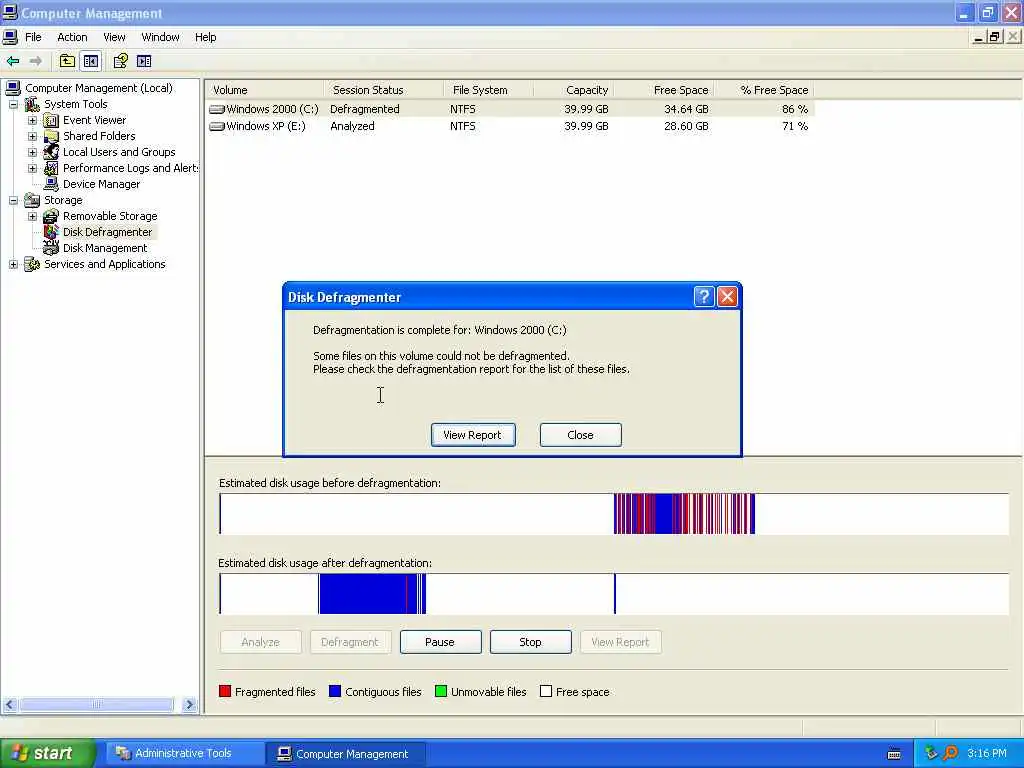The width and height of the screenshot is (1024, 768).
Task: Click the Session Status column header
Action: (x=383, y=90)
